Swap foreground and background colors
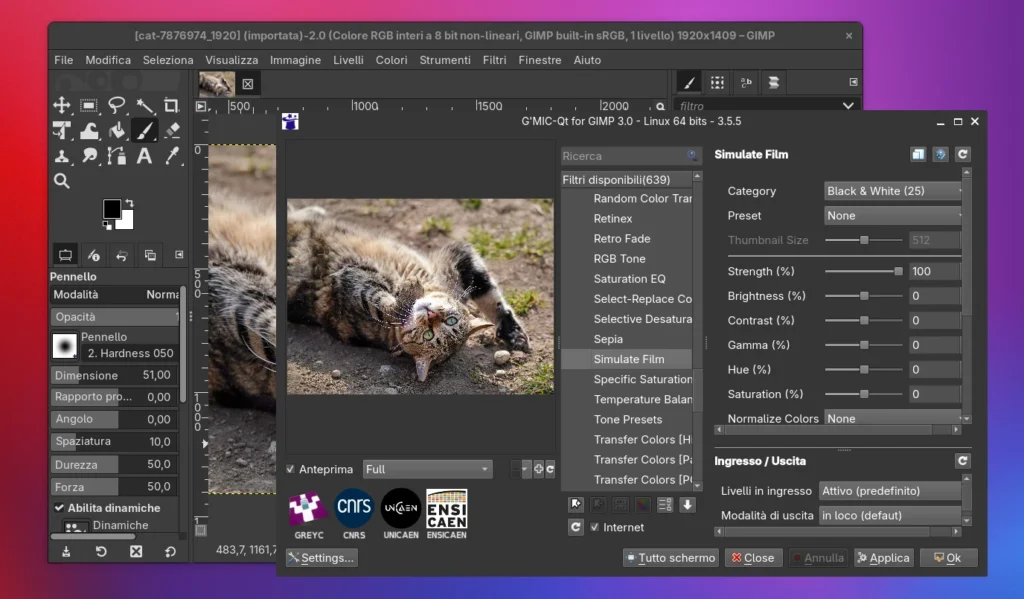Image resolution: width=1024 pixels, height=599 pixels. point(131,201)
